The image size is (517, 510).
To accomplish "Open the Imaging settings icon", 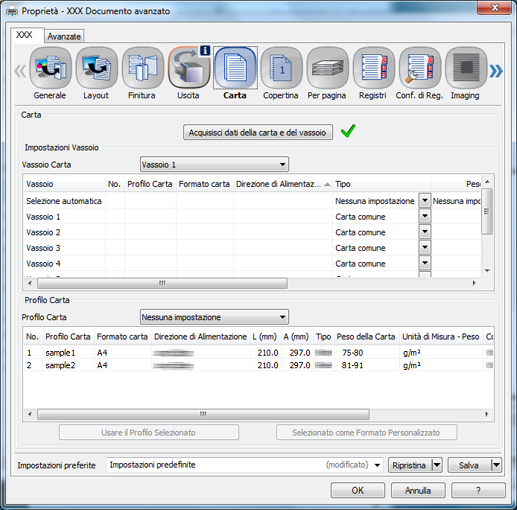I will coord(466,68).
